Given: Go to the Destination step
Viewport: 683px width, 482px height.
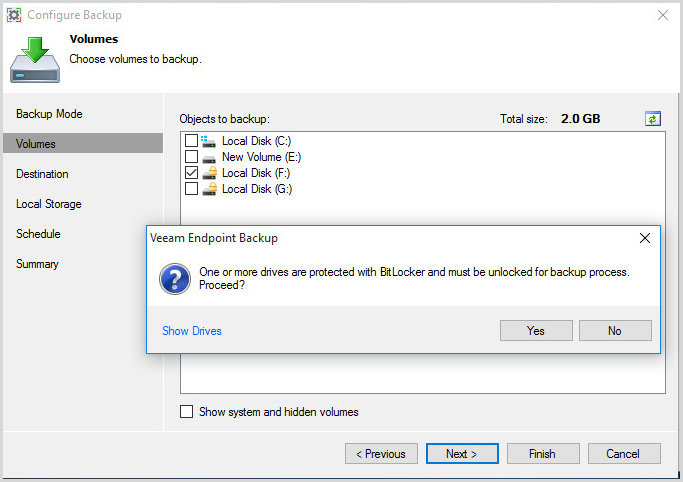Looking at the screenshot, I should pyautogui.click(x=42, y=174).
